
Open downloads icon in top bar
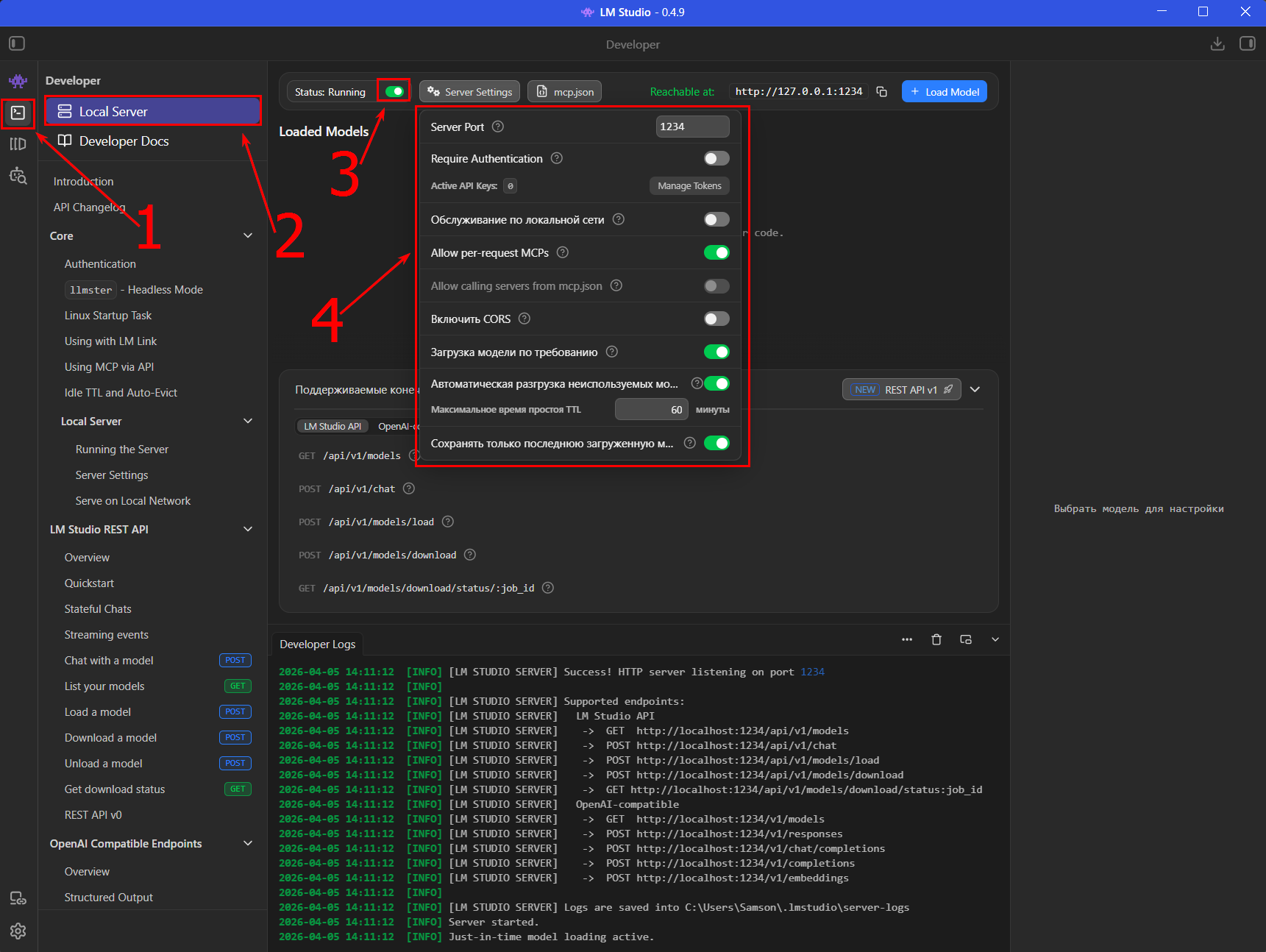pos(1217,44)
